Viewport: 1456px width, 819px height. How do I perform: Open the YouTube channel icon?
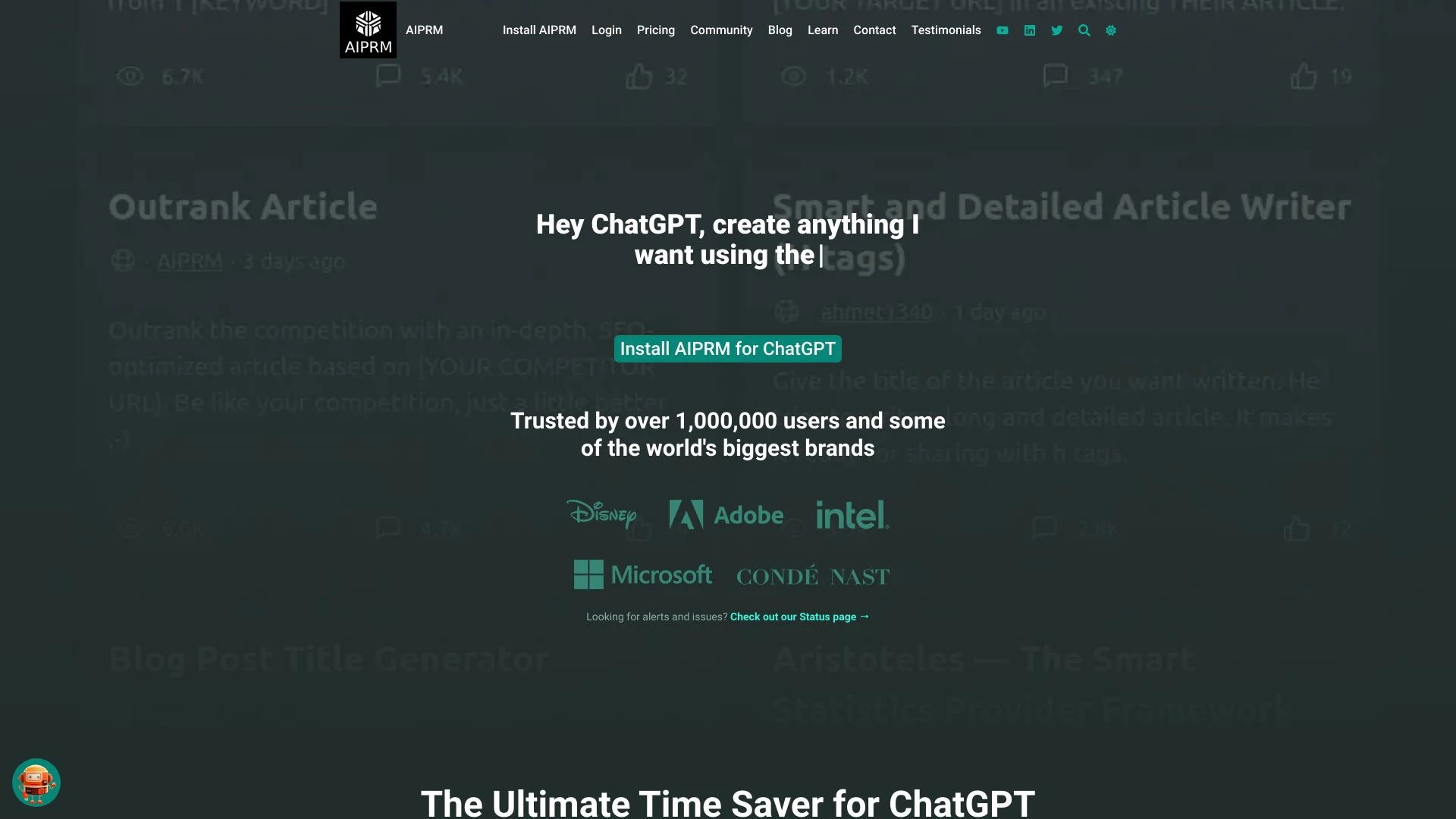coord(1003,30)
